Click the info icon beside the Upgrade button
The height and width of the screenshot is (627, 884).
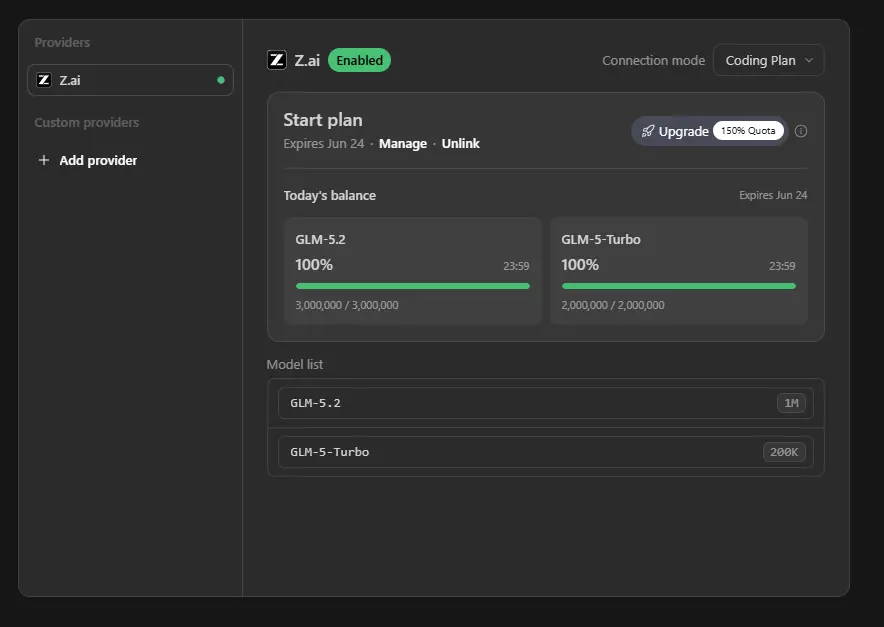801,131
